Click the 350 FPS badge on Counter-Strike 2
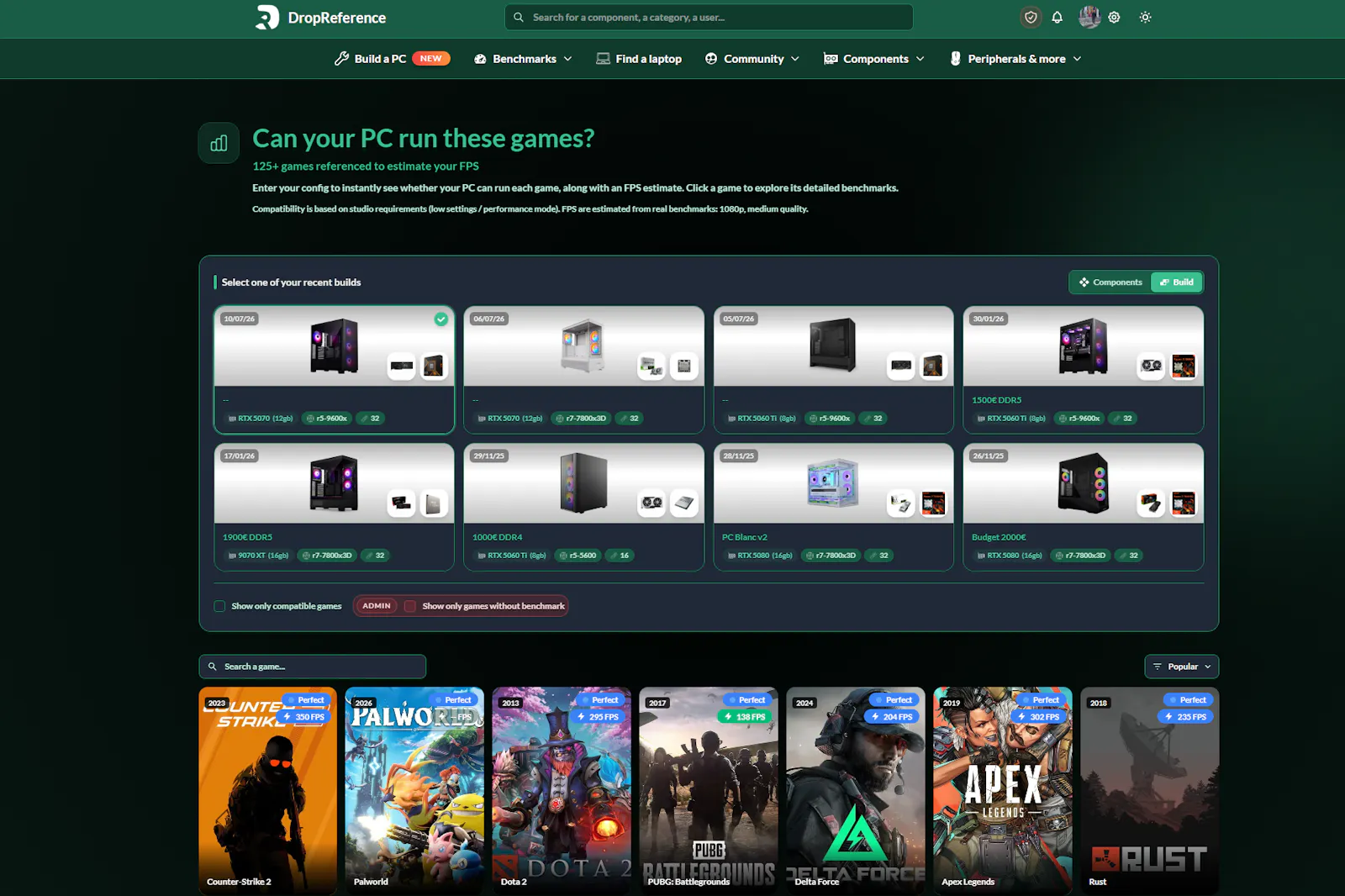The width and height of the screenshot is (1345, 896). point(303,717)
